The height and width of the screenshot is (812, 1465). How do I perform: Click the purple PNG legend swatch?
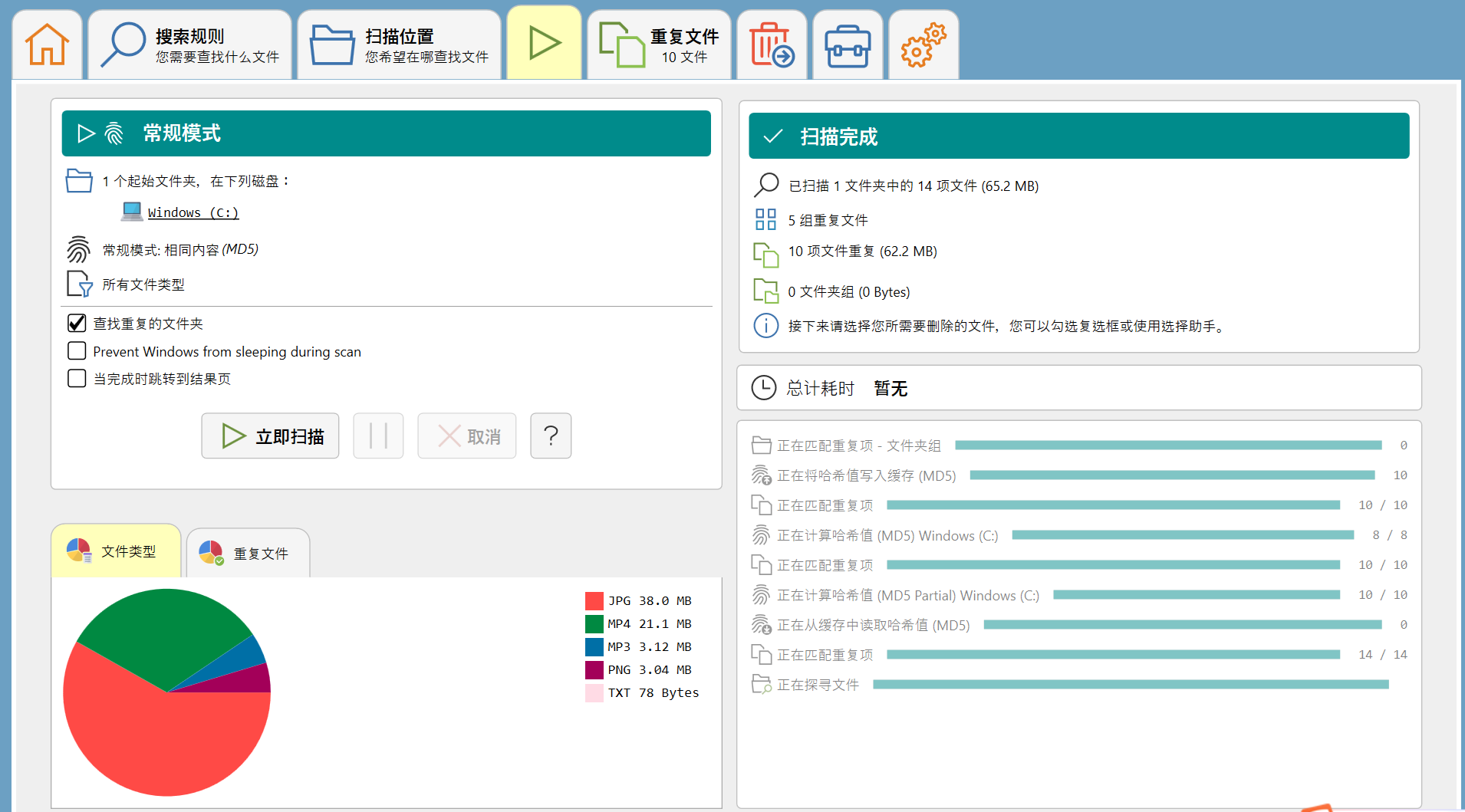(x=594, y=669)
